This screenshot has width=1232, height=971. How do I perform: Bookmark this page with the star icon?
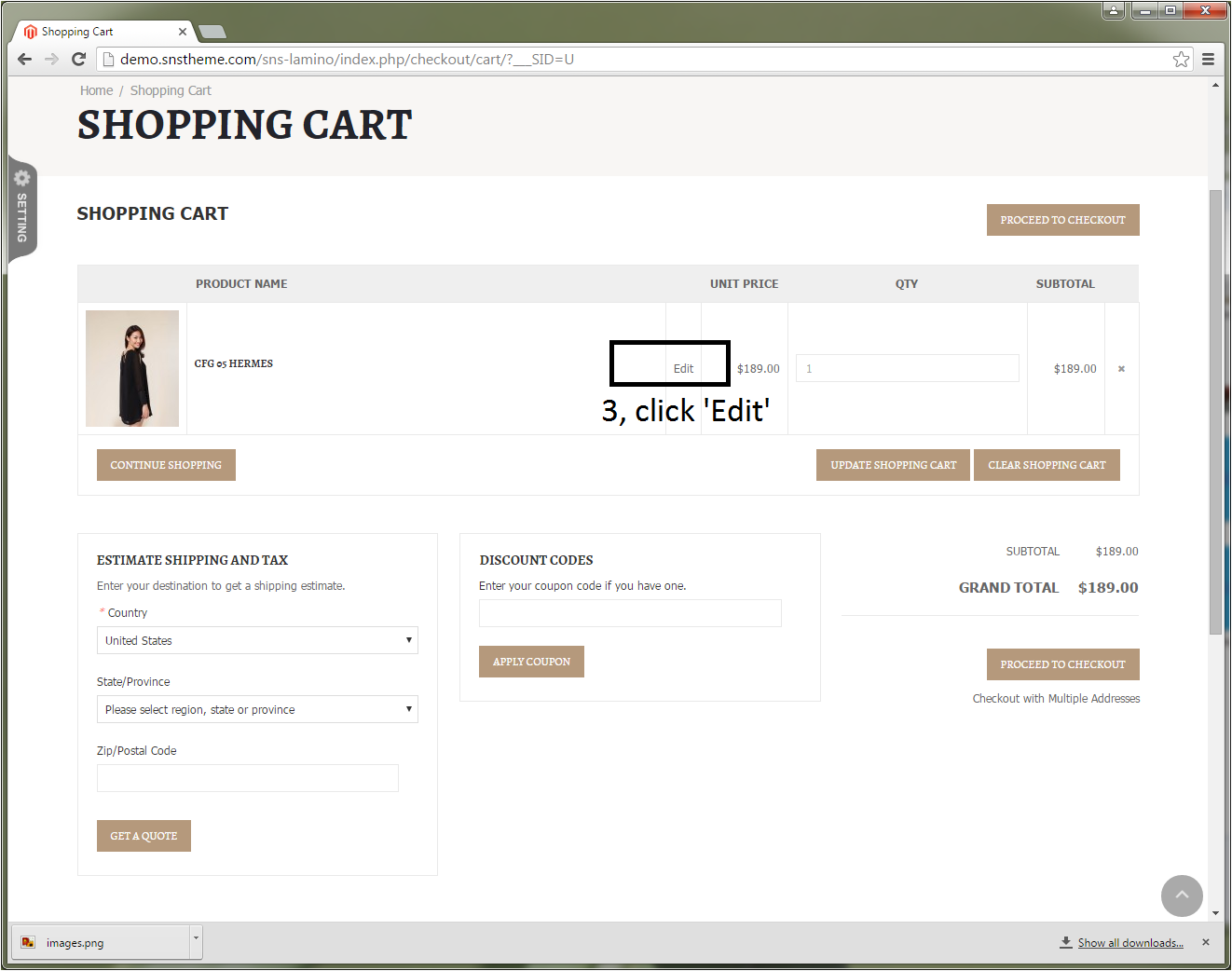[1181, 60]
